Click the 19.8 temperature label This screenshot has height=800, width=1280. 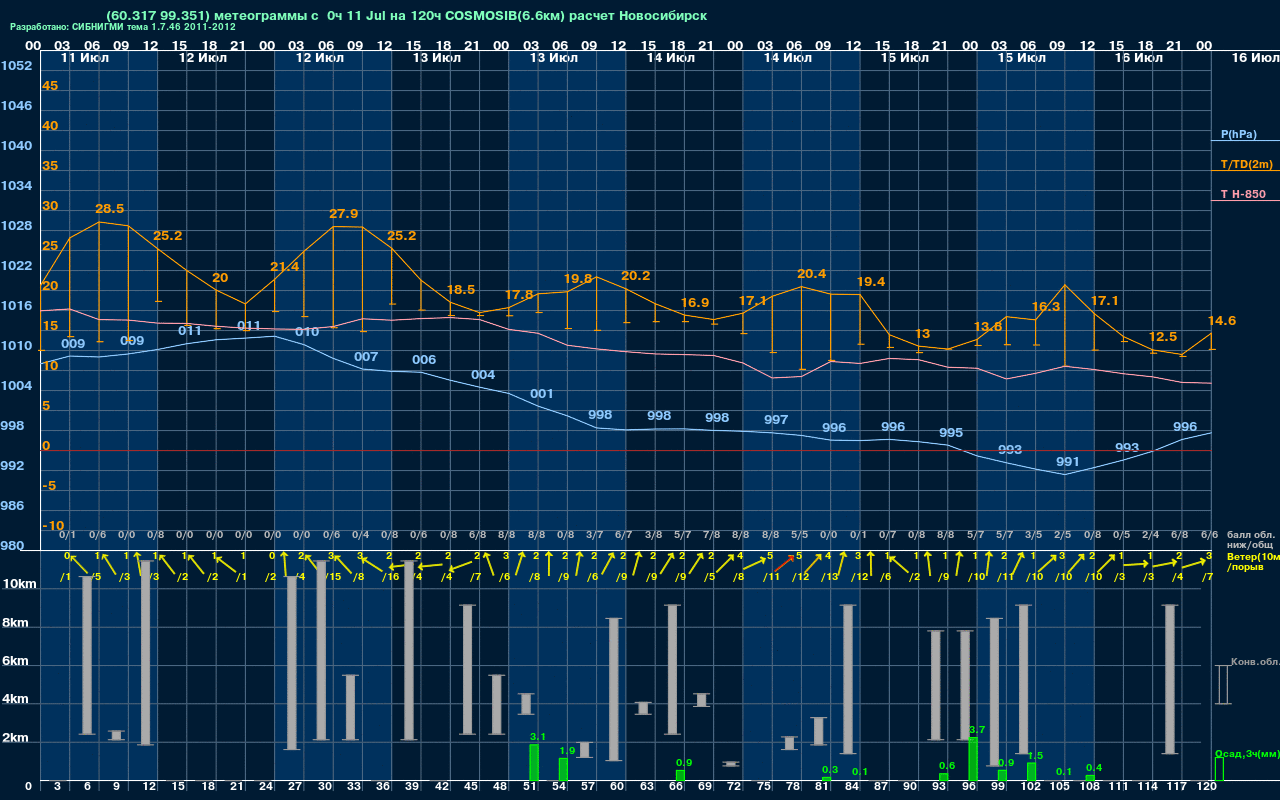coord(578,278)
